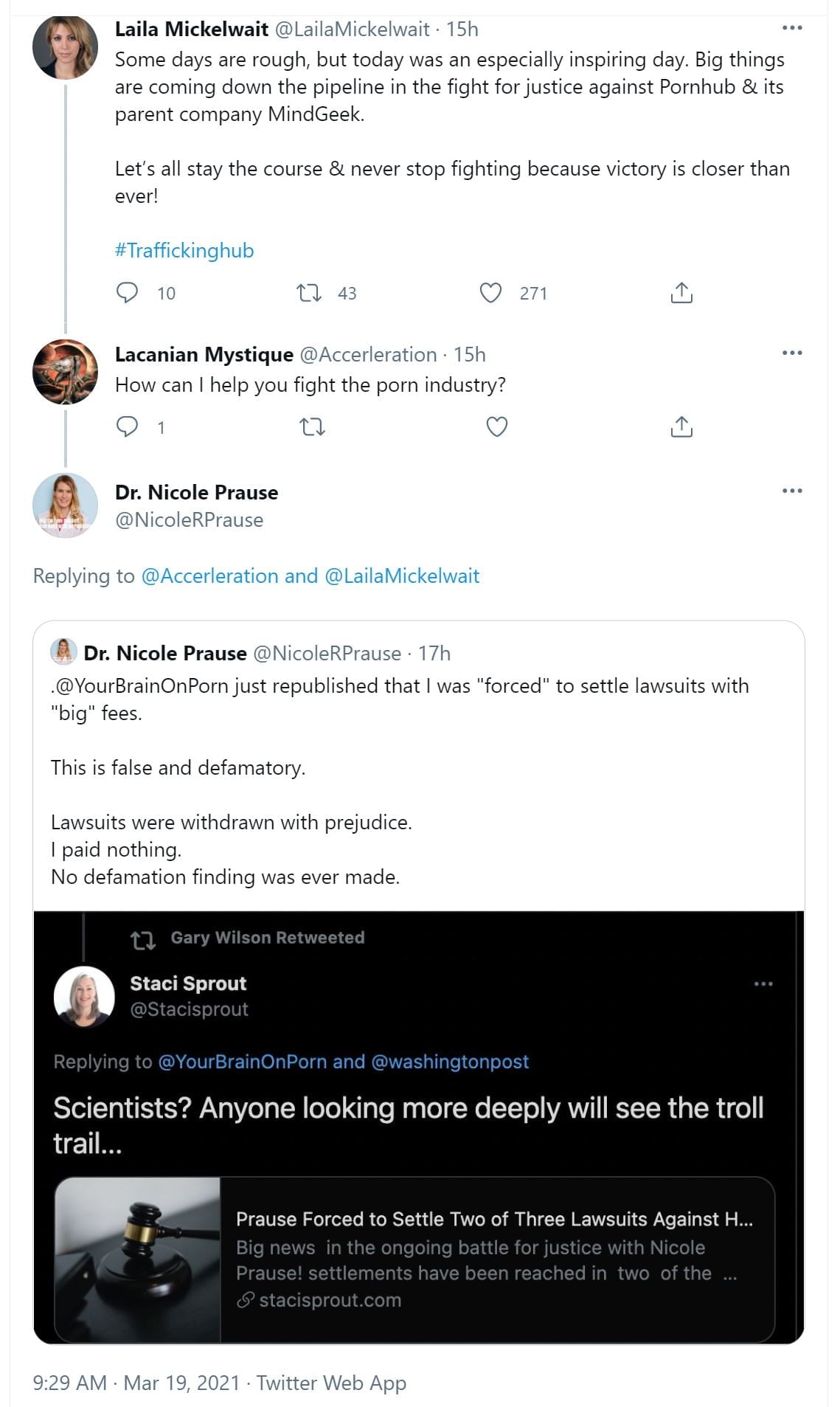Open the #Traffickinghub hashtag
840x1407 pixels.
pyautogui.click(x=184, y=251)
